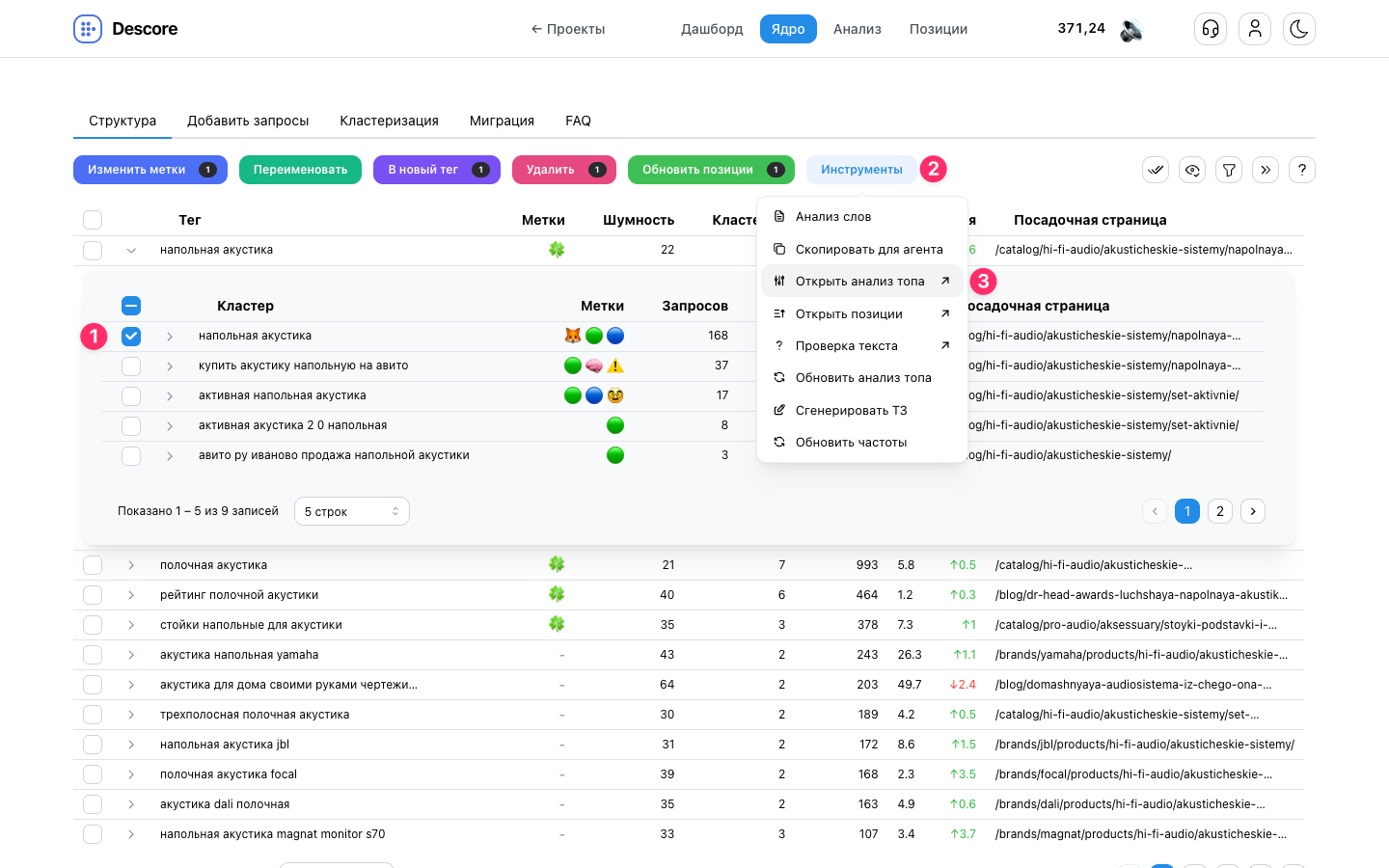Select Анализ слов menu item
This screenshot has height=868, width=1389.
click(862, 217)
